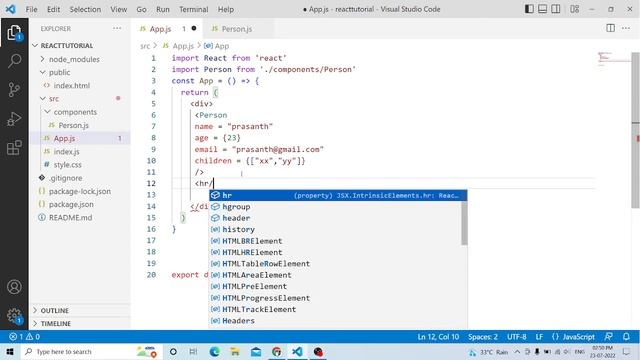Open style.css in the explorer
Image resolution: width=640 pixels, height=360 pixels.
67,165
